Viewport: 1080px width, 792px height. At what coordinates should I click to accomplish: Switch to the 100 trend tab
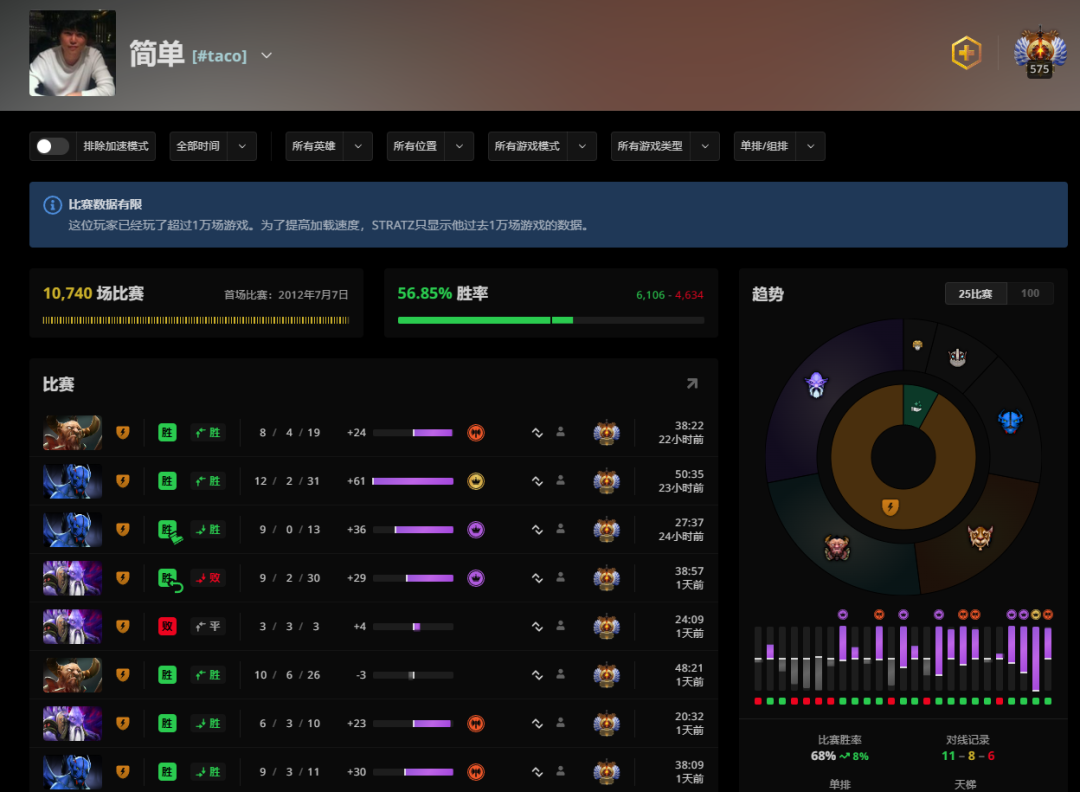(x=1030, y=293)
